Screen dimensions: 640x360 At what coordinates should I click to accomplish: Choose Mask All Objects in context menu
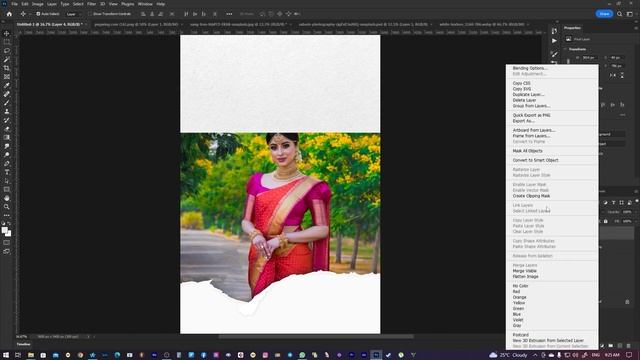pyautogui.click(x=527, y=151)
